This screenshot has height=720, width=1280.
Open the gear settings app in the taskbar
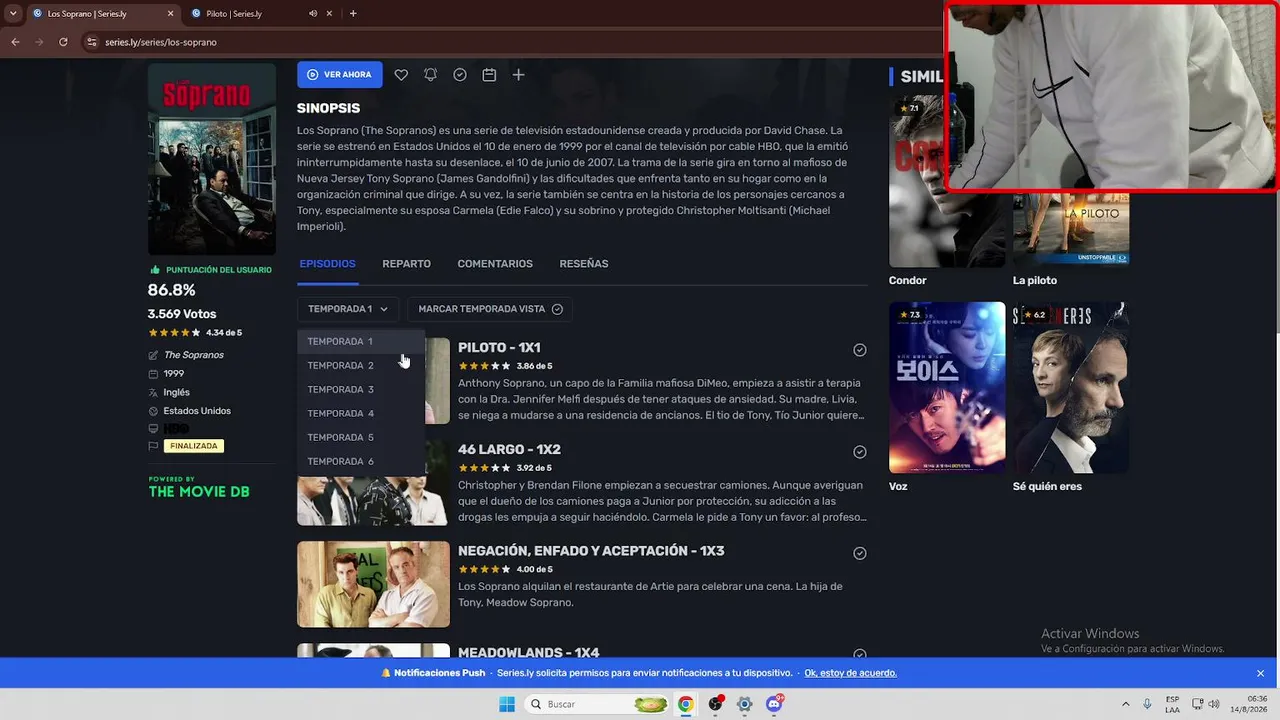pos(744,704)
